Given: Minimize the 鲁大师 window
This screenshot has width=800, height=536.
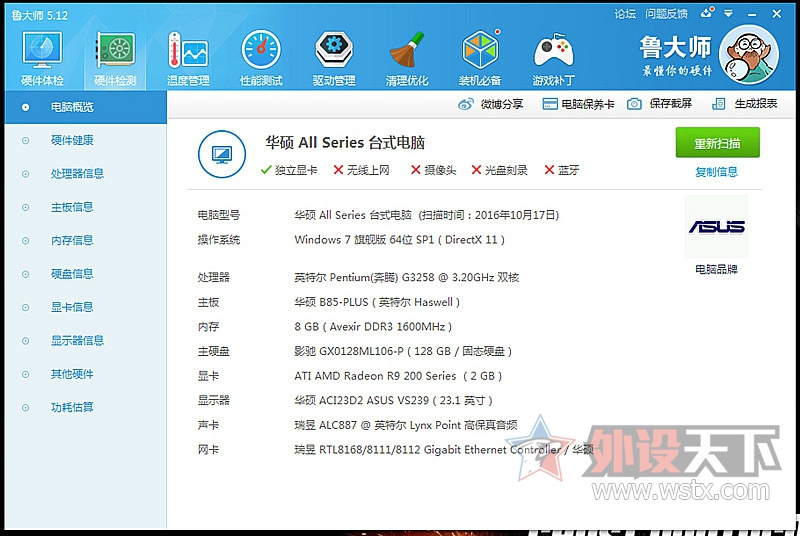Looking at the screenshot, I should coord(752,14).
